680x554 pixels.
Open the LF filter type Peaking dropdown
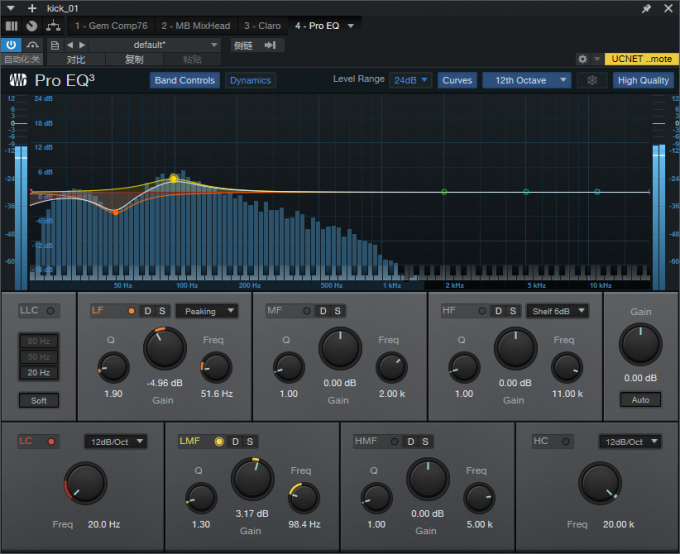(206, 311)
